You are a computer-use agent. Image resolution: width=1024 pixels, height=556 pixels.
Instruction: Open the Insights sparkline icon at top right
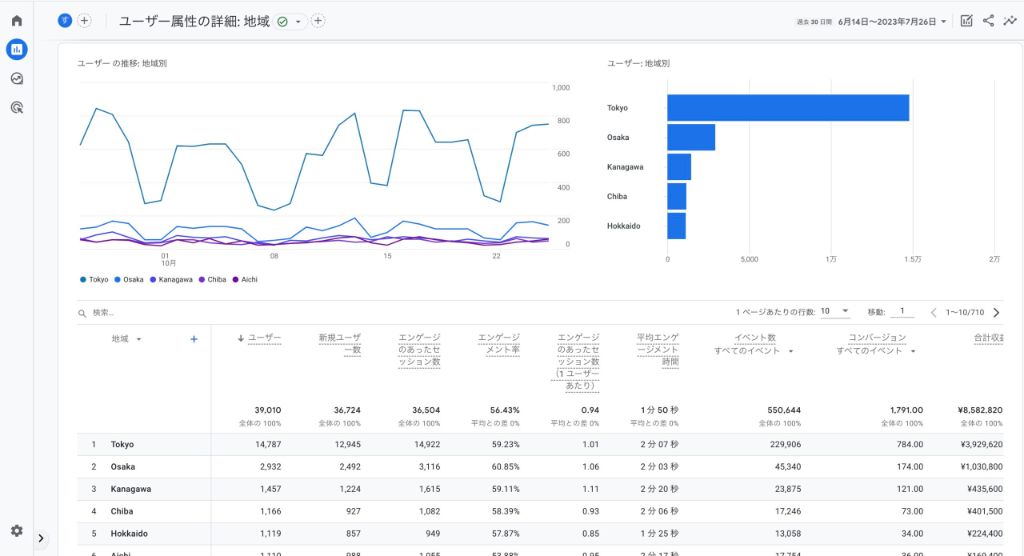[x=1010, y=20]
